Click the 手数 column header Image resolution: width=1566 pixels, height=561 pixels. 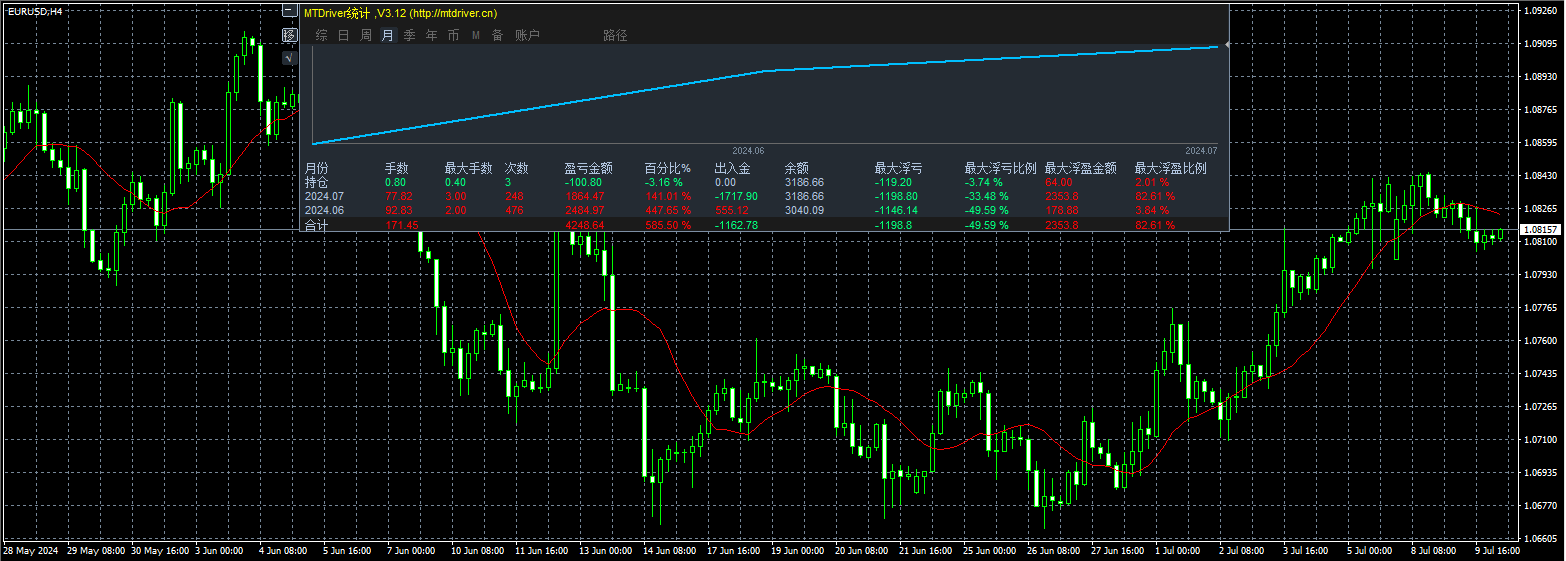pyautogui.click(x=397, y=169)
